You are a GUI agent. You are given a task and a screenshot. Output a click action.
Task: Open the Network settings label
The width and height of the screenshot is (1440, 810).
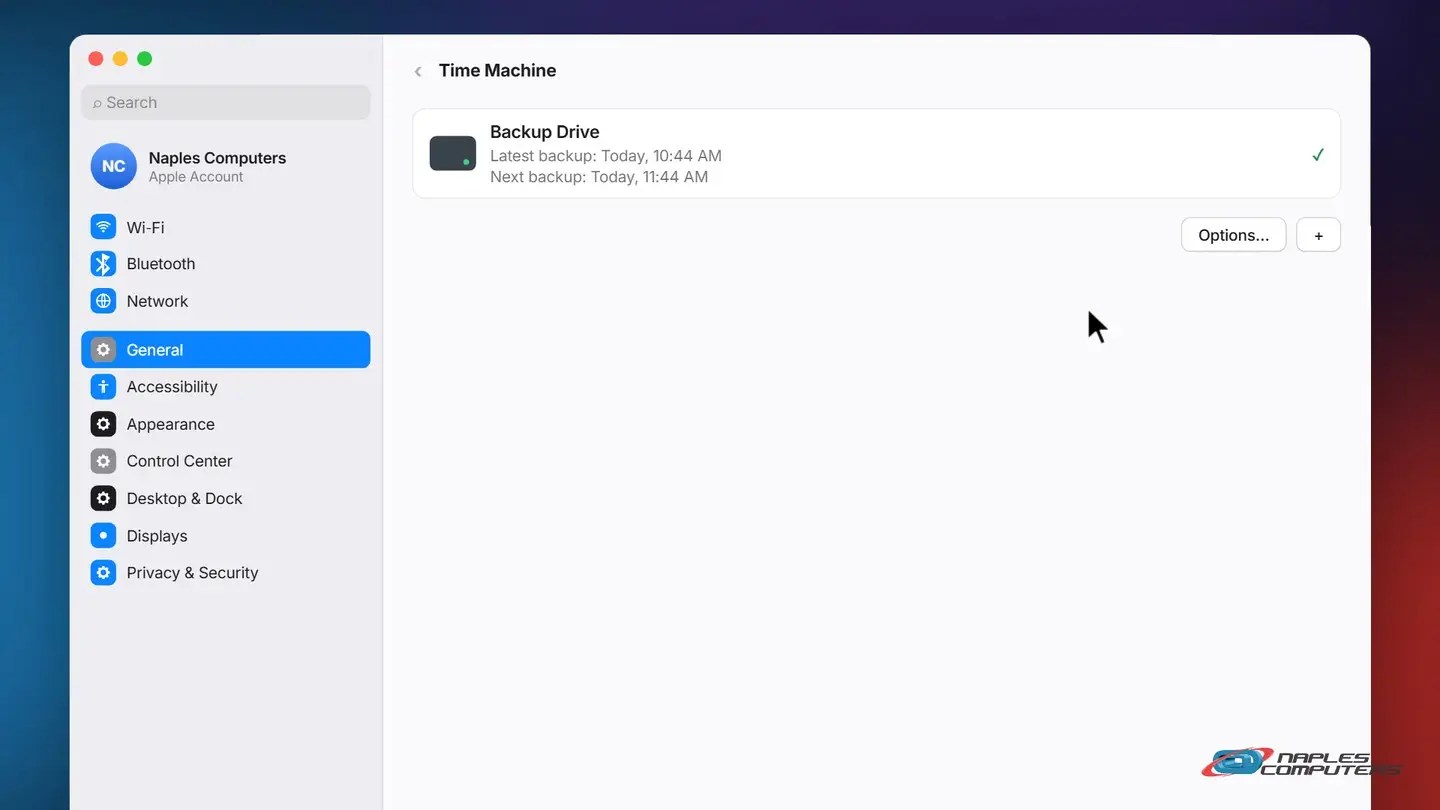click(x=157, y=301)
